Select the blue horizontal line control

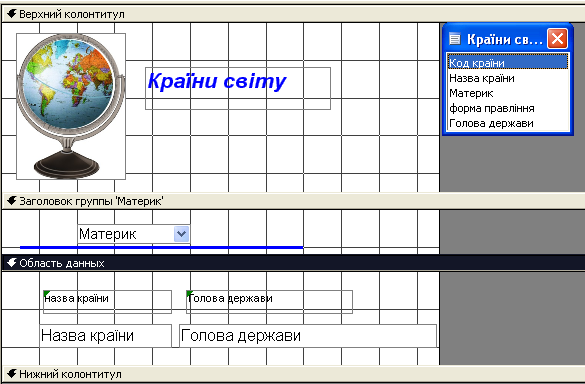coord(162,247)
